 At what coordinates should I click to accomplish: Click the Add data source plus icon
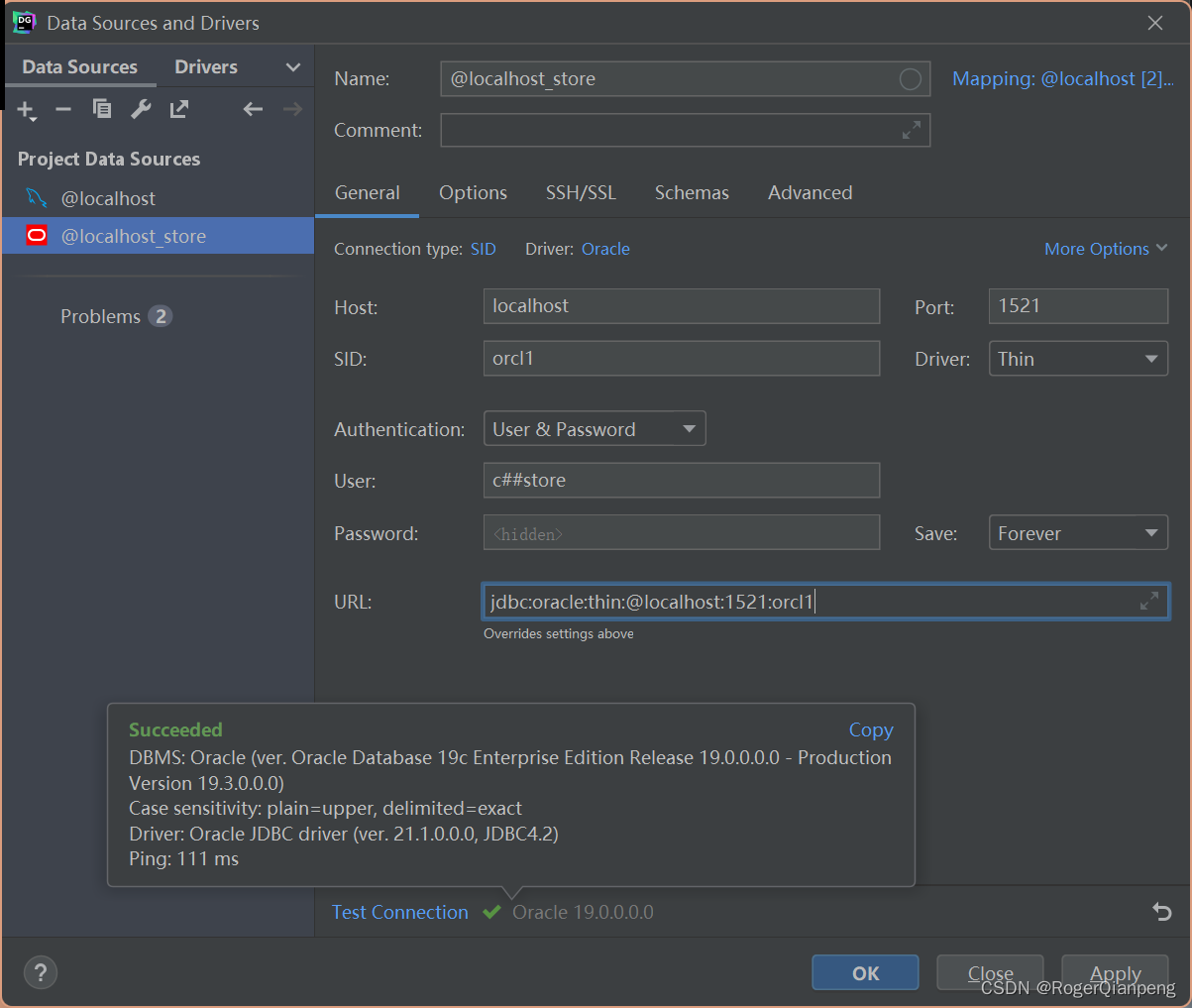(27, 110)
